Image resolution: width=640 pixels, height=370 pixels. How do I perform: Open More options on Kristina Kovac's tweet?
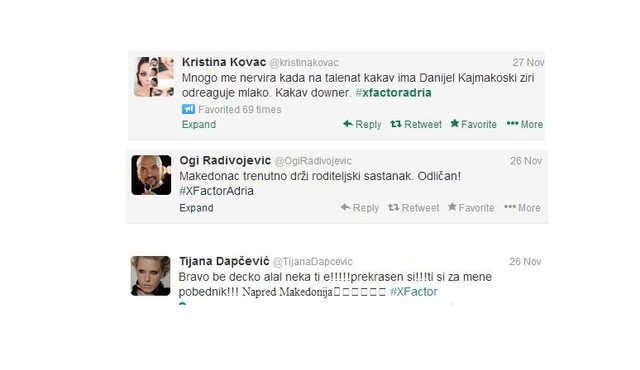[x=524, y=124]
